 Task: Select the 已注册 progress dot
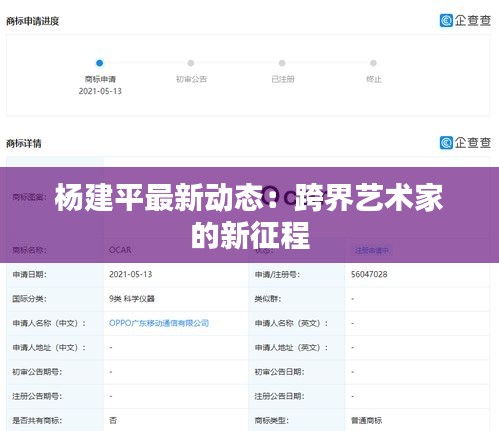click(282, 63)
